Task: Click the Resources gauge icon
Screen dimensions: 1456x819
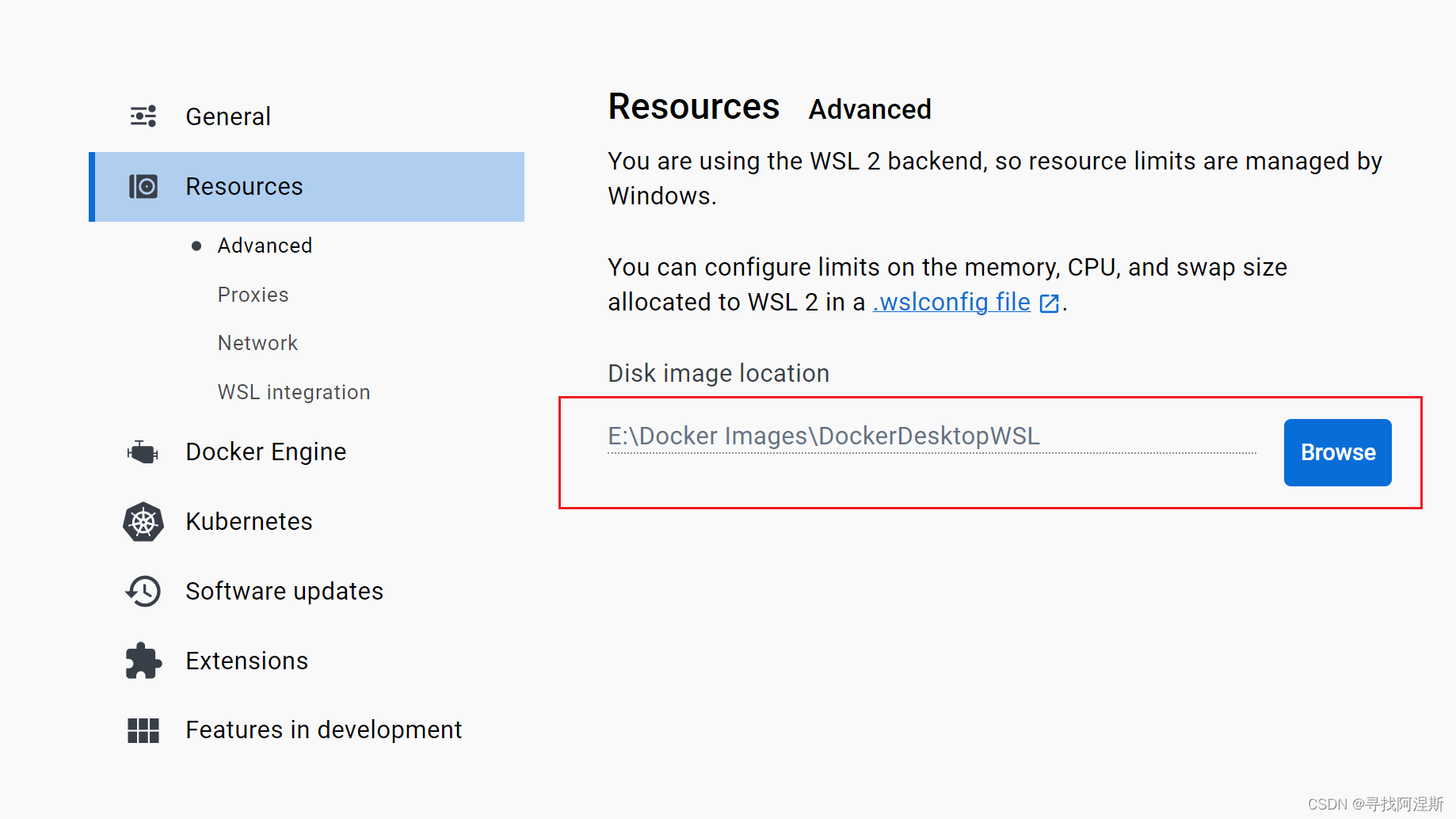Action: click(143, 186)
